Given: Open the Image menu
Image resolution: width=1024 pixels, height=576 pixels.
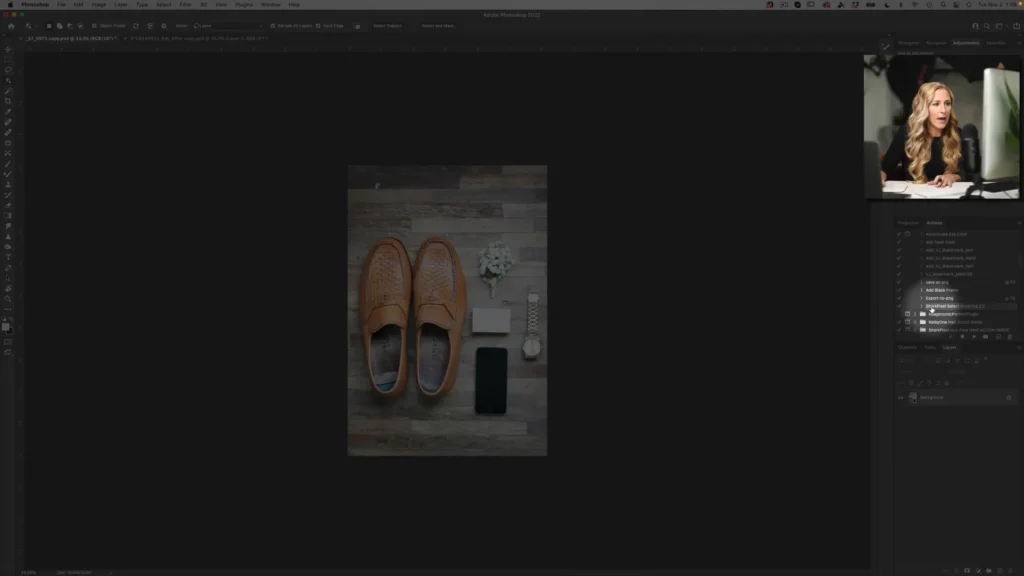Looking at the screenshot, I should [99, 5].
